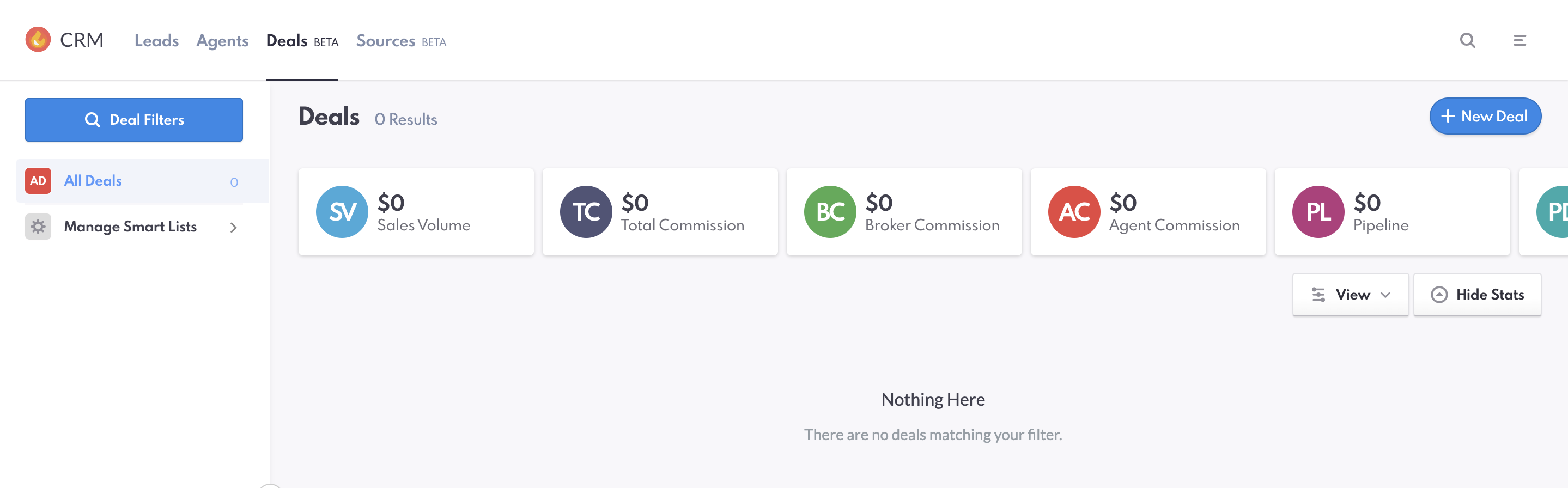
Task: Switch to the Leads tab
Action: pyautogui.click(x=156, y=41)
